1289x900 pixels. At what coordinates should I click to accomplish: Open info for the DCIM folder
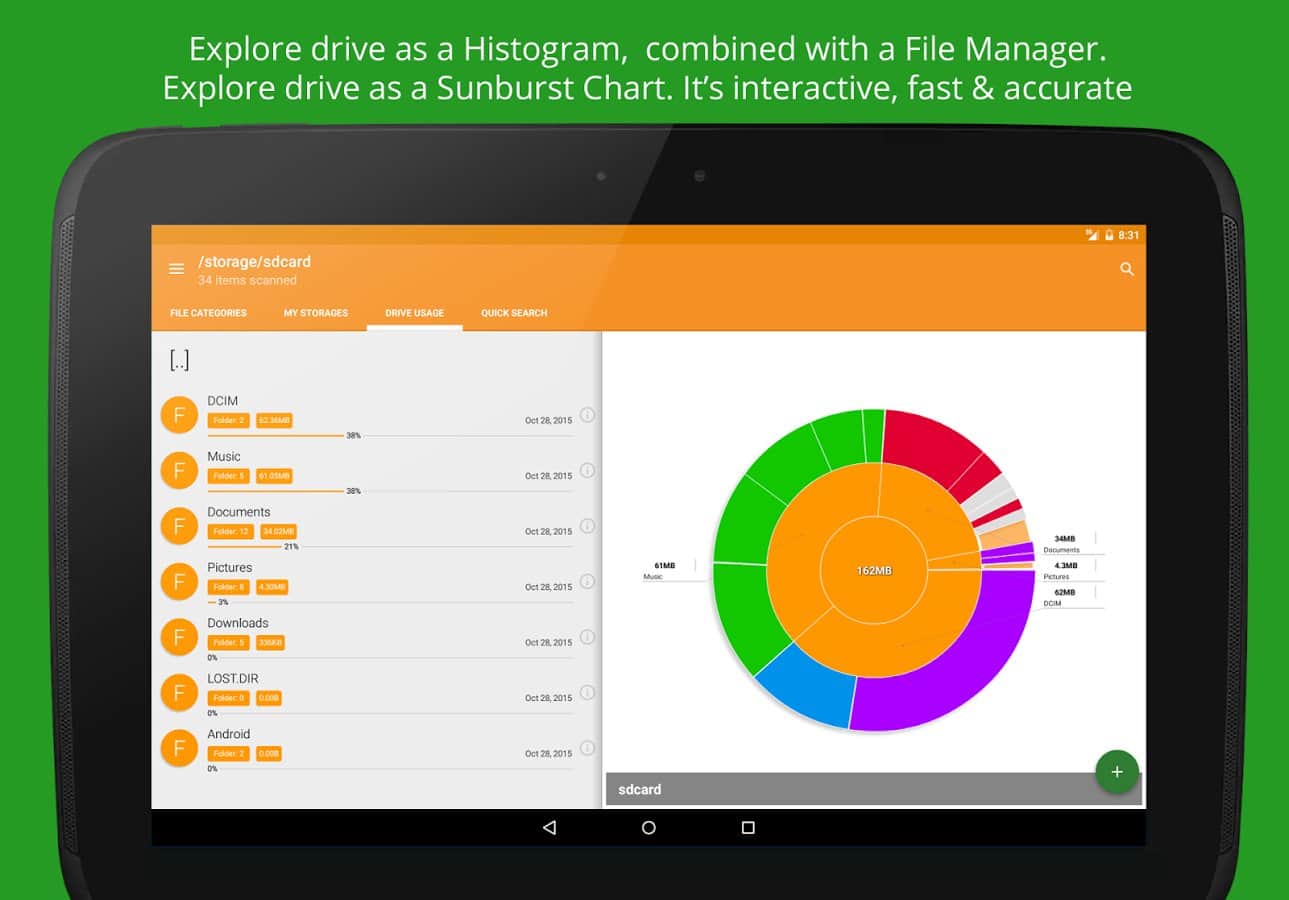pos(587,415)
